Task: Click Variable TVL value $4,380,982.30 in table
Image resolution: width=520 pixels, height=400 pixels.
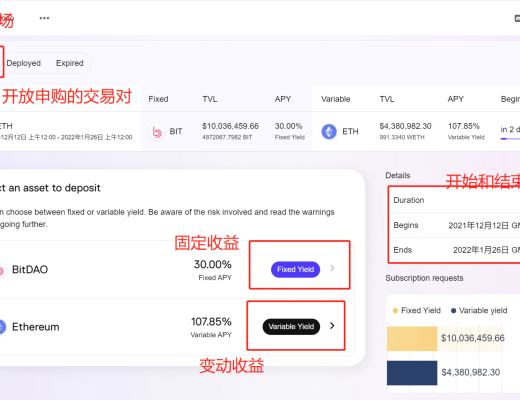Action: (x=405, y=126)
